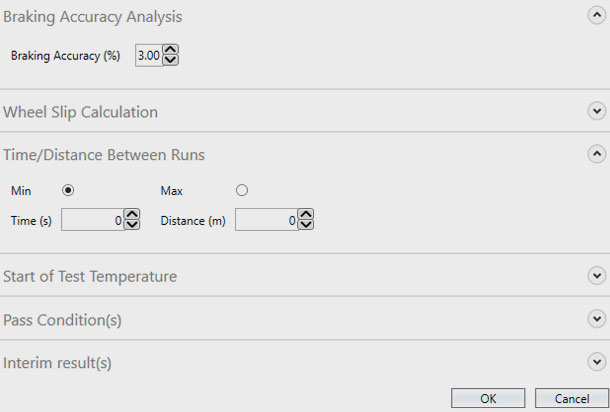Expand the Pass Condition(s) section
Viewport: 610px width, 412px height.
tap(597, 318)
